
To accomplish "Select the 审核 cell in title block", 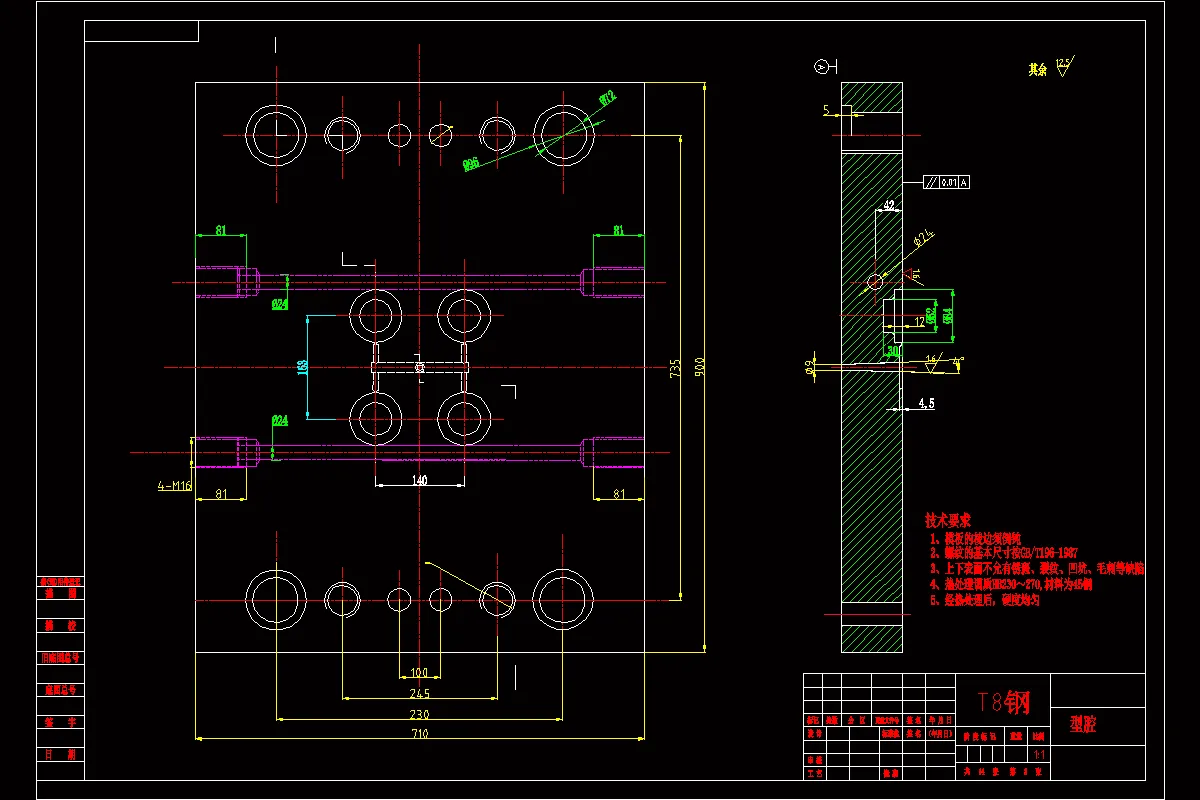I will point(814,760).
